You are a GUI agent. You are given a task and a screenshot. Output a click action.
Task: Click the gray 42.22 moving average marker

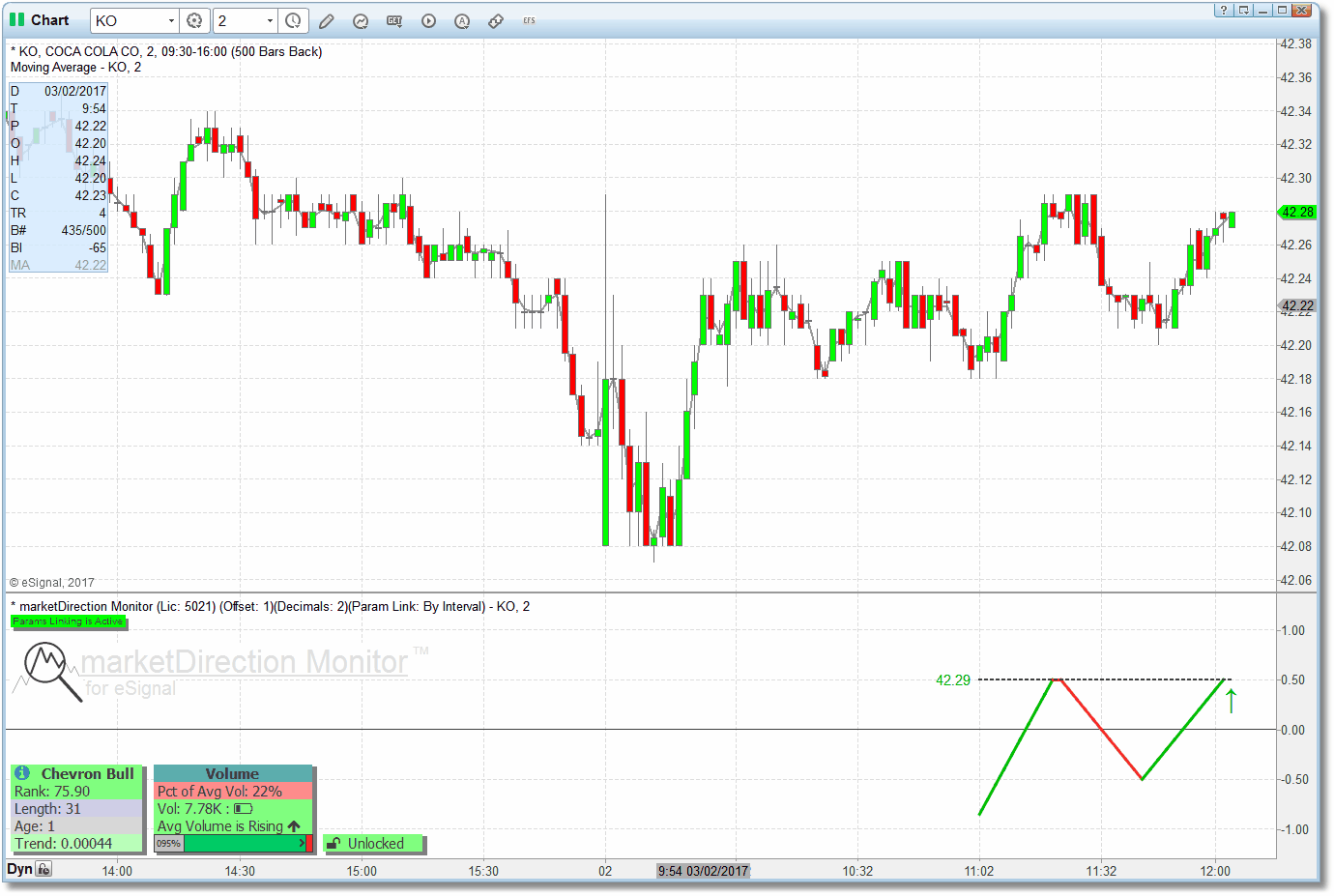pos(1297,305)
